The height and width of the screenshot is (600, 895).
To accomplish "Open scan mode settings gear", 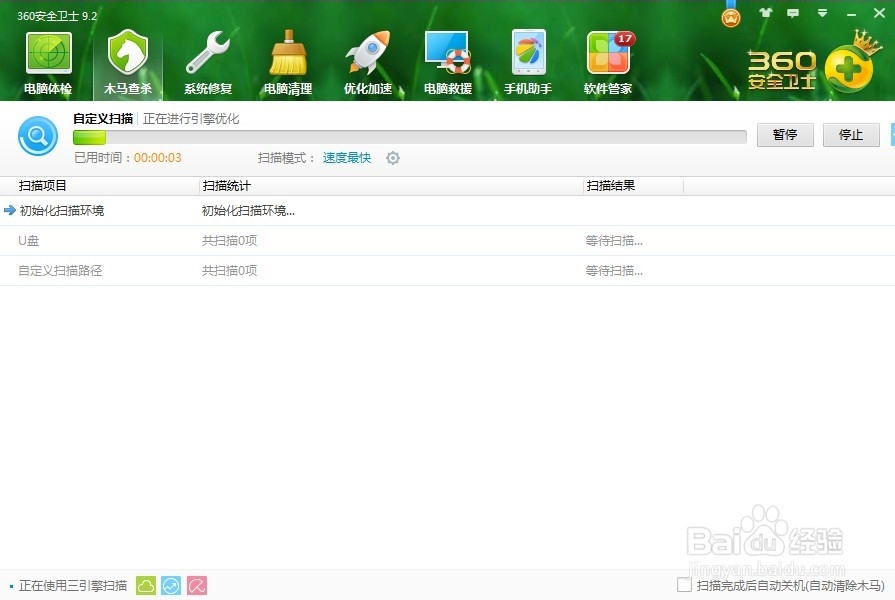I will click(x=393, y=158).
